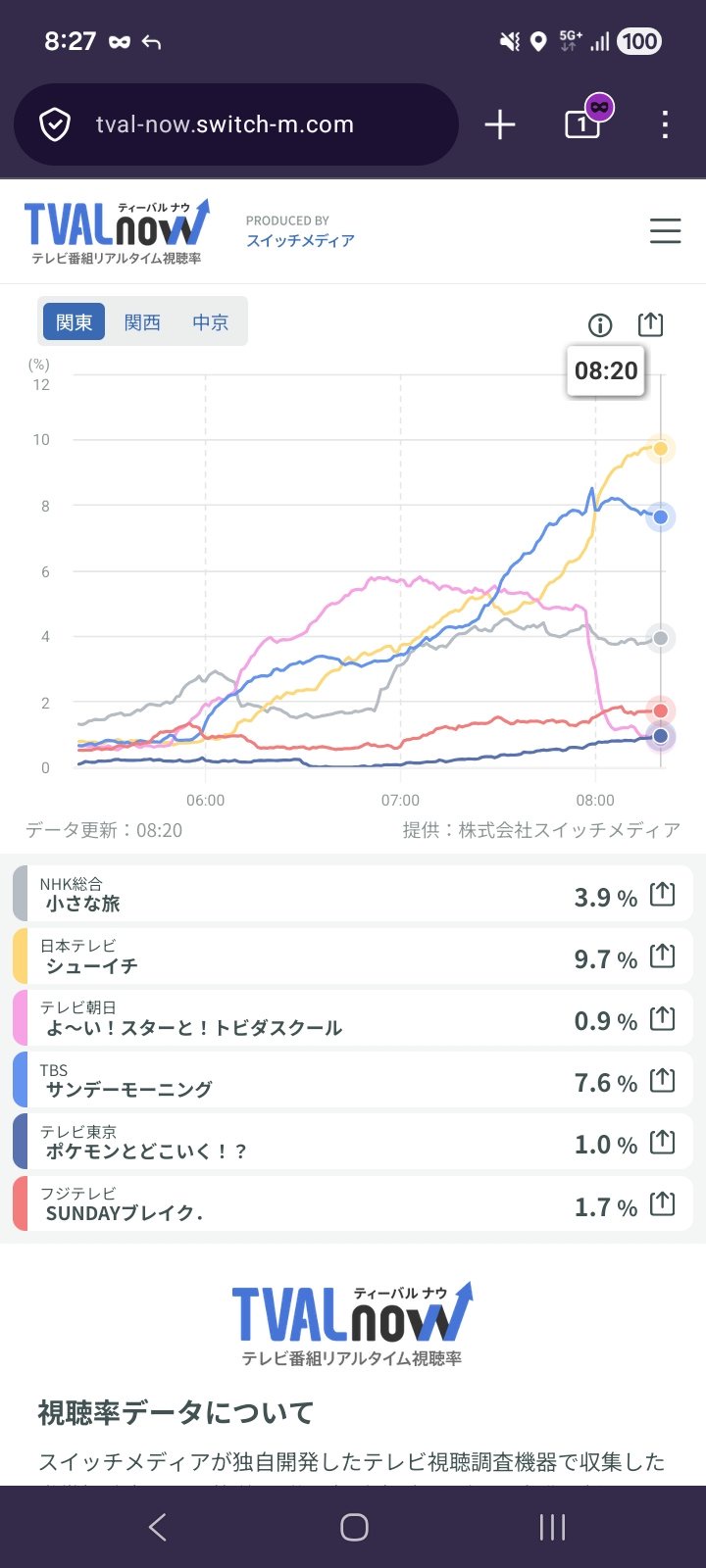Select the 関東 region tab

pos(75,322)
